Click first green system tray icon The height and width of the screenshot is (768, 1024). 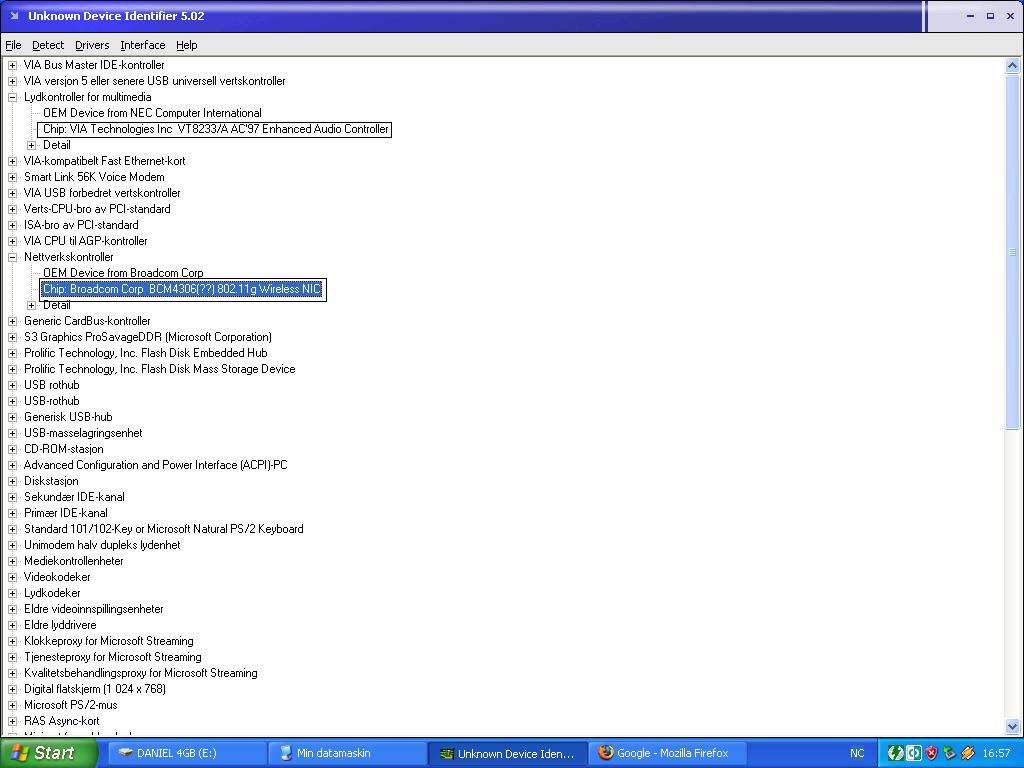895,754
